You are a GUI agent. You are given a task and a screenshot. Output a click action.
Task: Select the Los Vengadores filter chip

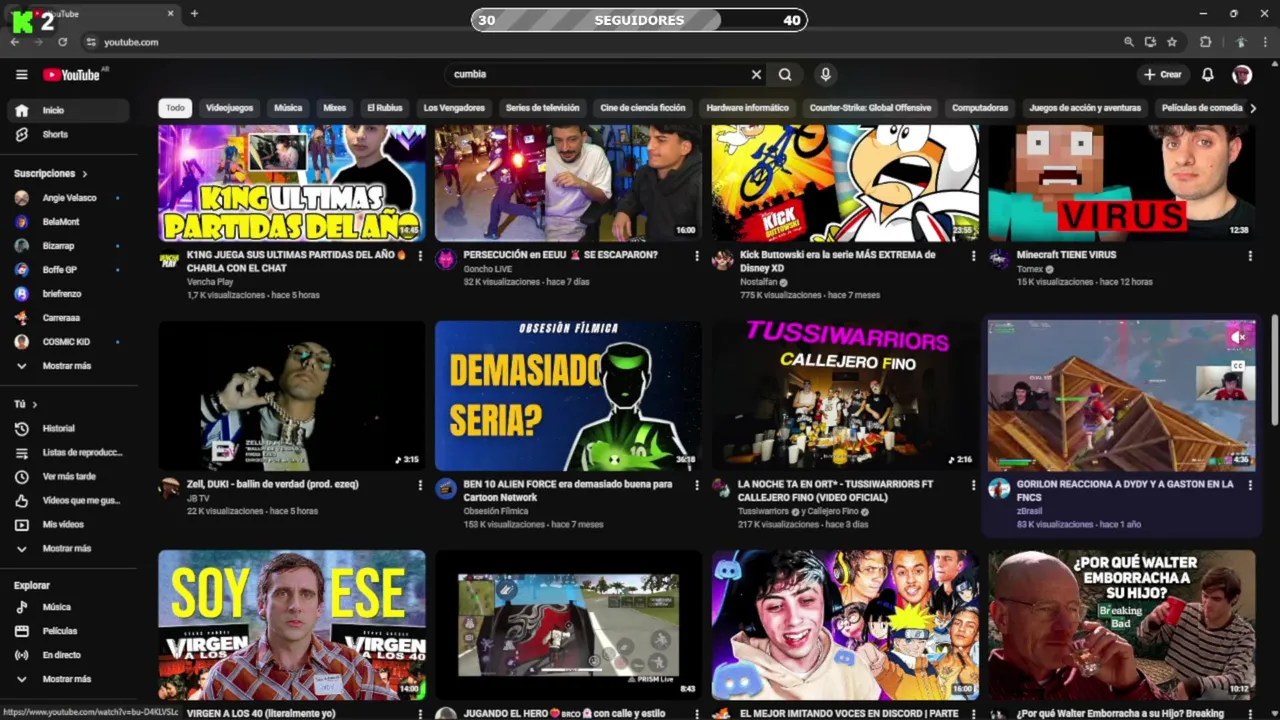(454, 108)
